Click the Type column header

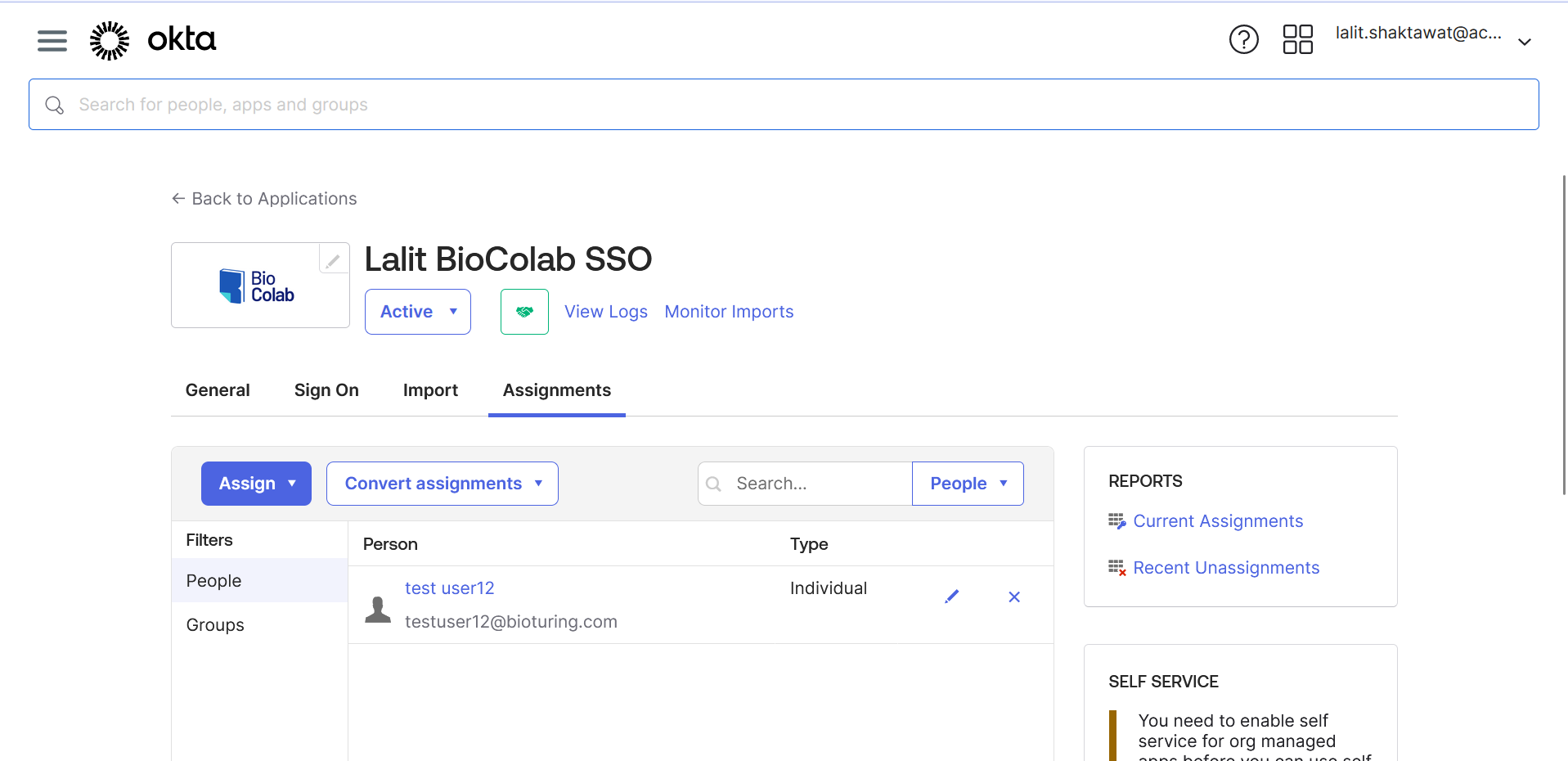pyautogui.click(x=809, y=544)
